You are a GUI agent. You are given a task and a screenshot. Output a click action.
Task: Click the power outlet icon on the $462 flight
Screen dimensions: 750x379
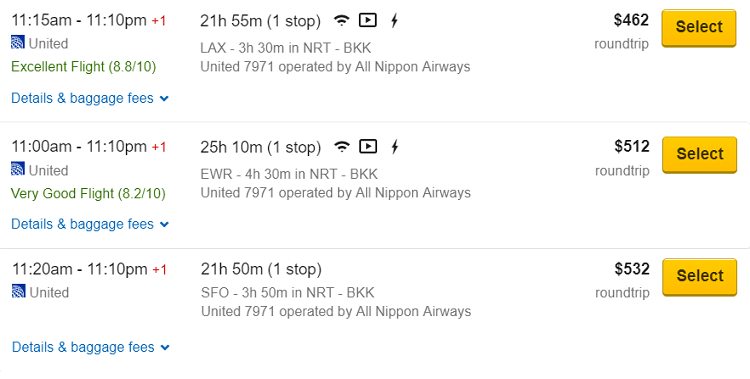tap(394, 21)
